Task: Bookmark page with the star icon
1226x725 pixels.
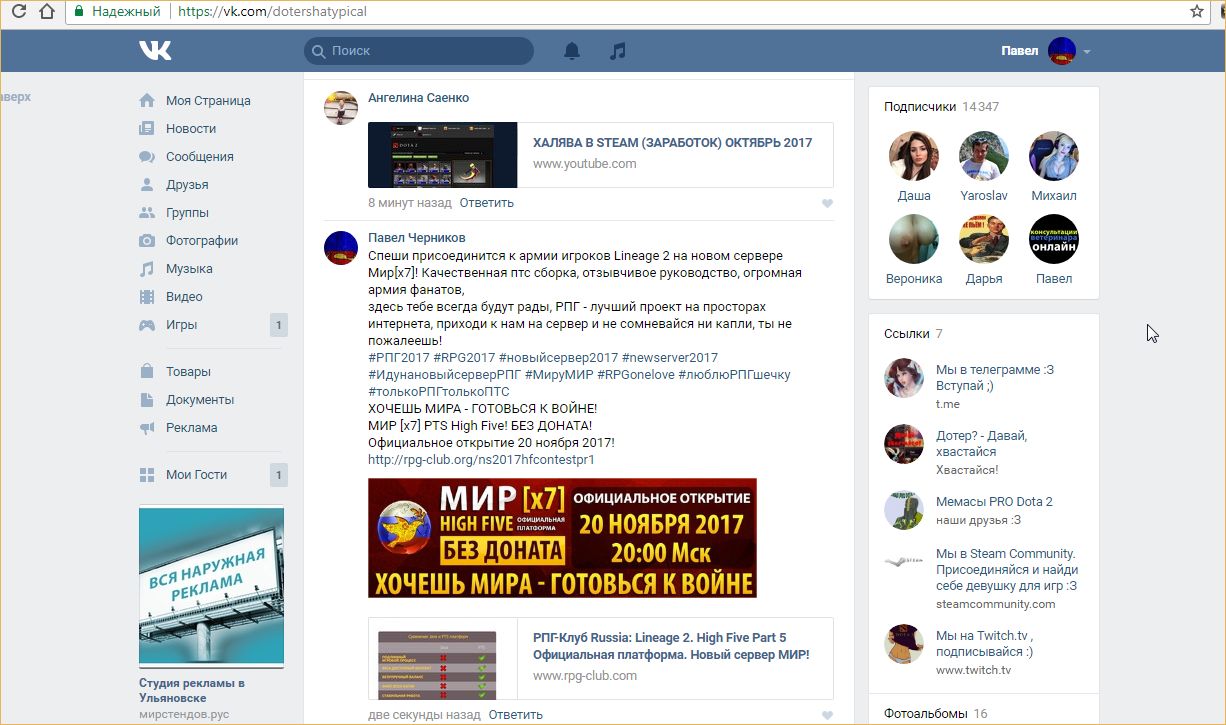Action: pos(1196,12)
